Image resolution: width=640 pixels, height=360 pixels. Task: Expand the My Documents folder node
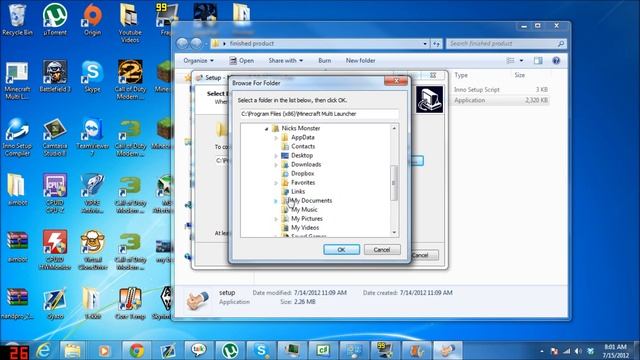[276, 201]
